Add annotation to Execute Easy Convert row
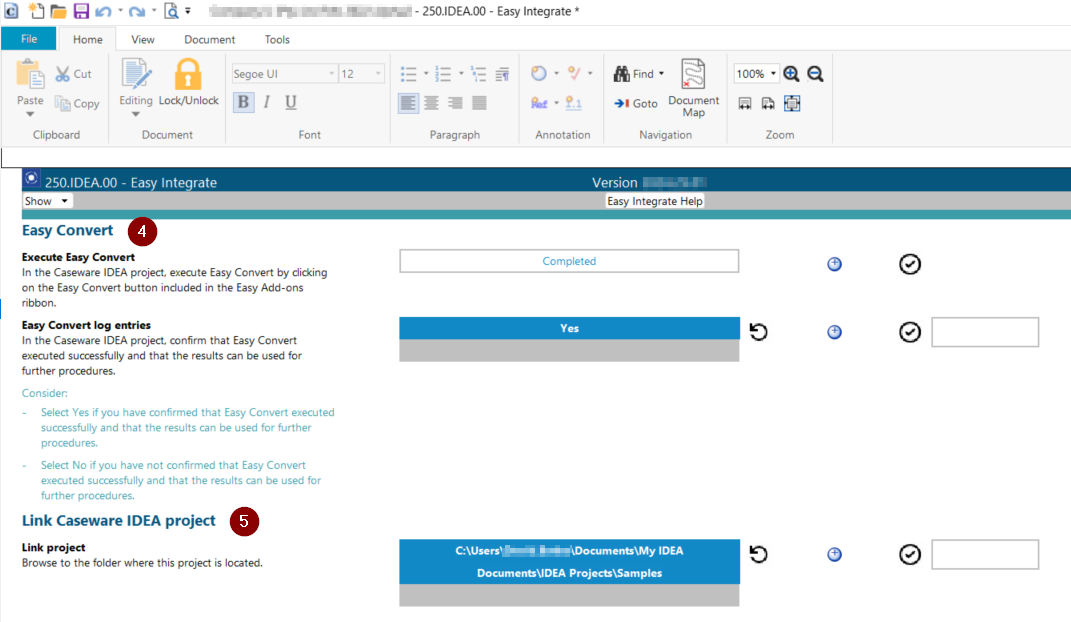Viewport: 1071px width, 622px height. [x=834, y=264]
